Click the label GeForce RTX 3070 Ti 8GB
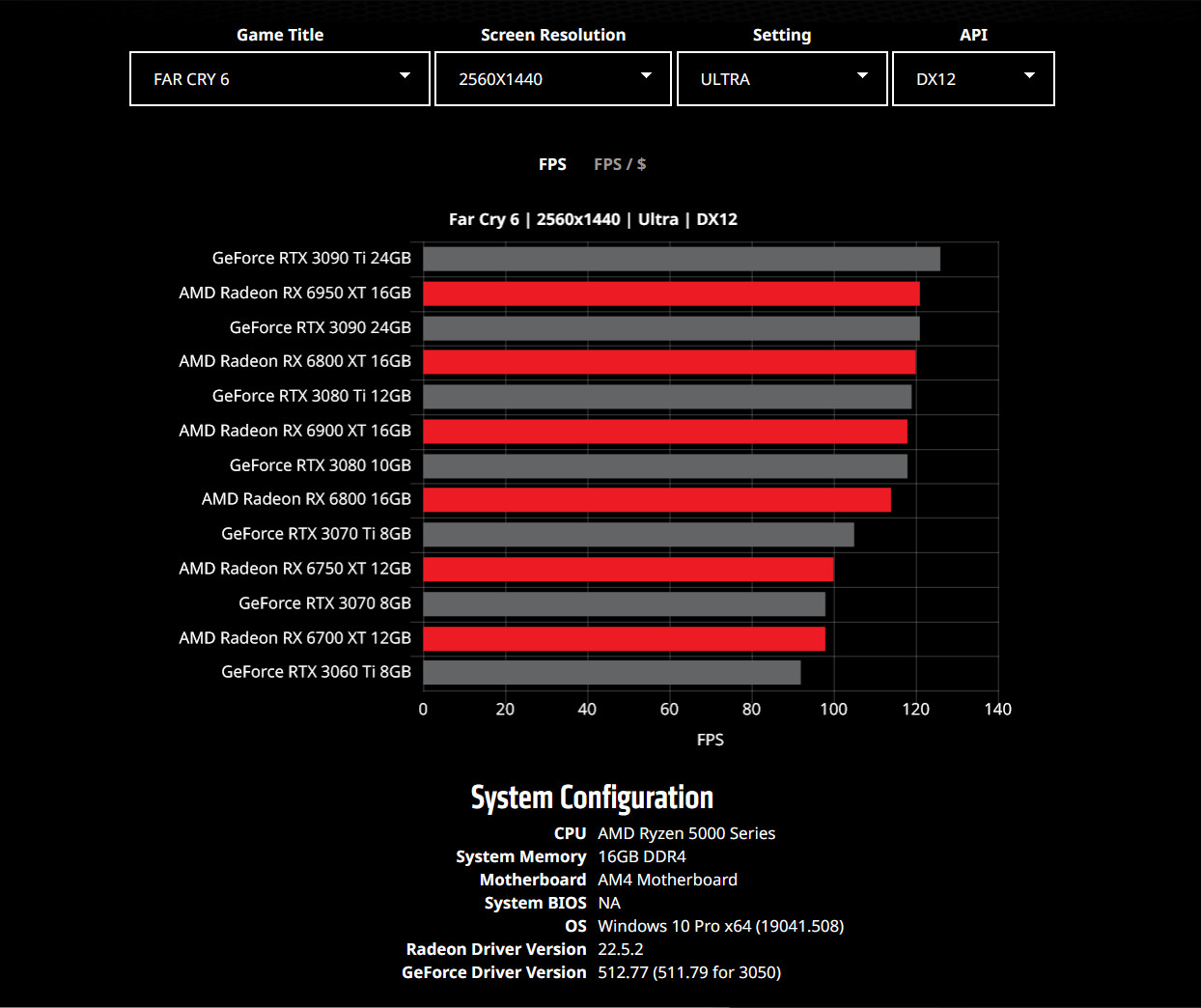 point(317,534)
